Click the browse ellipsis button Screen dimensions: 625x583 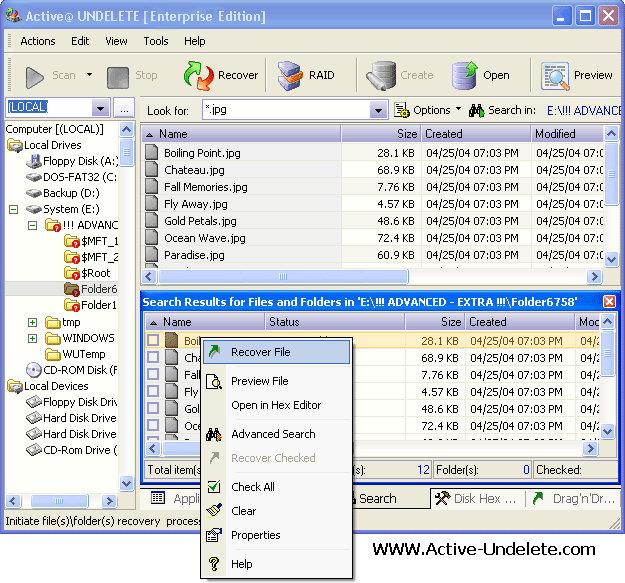[124, 108]
